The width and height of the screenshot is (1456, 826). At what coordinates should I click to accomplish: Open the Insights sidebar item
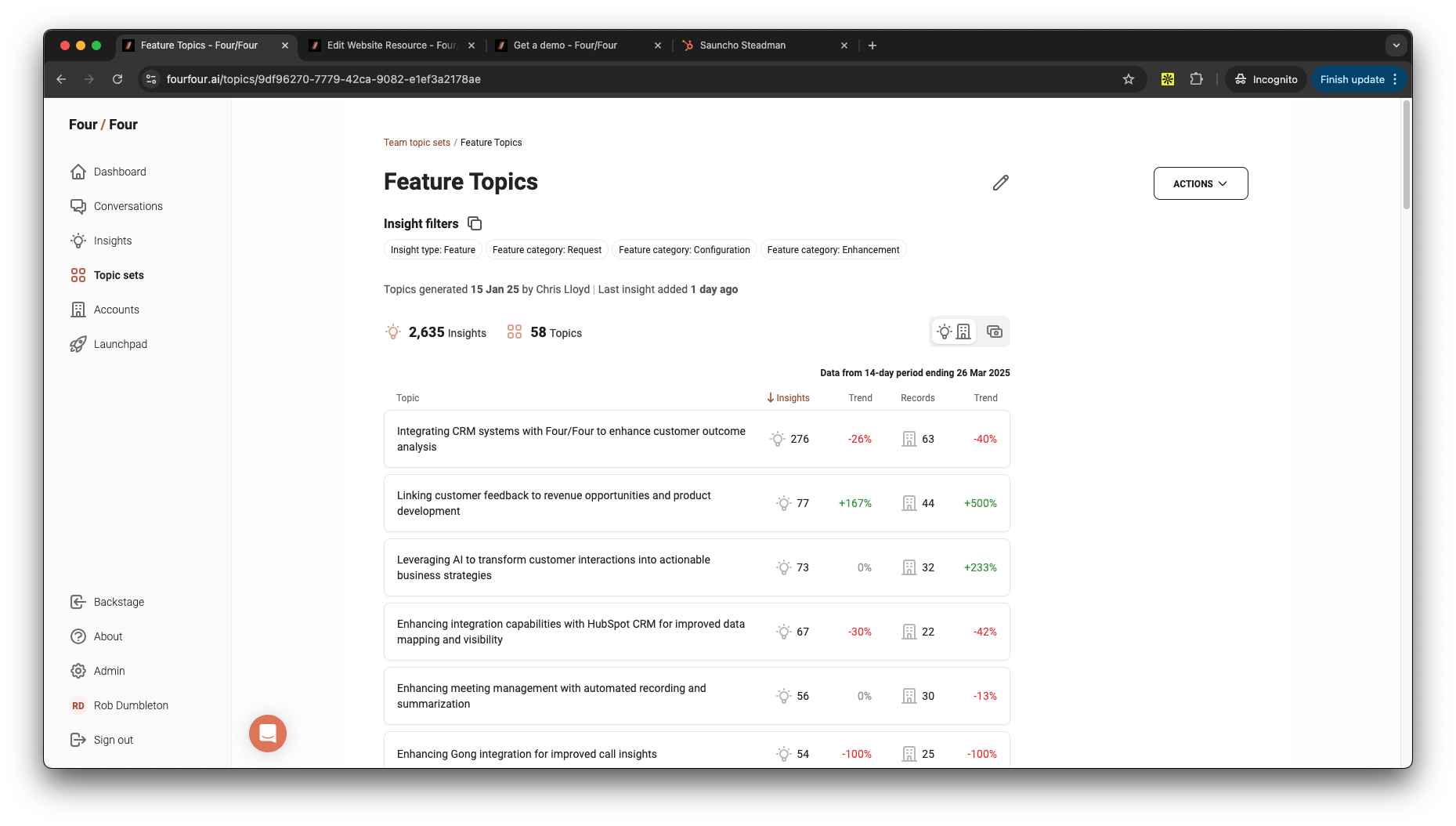point(112,241)
